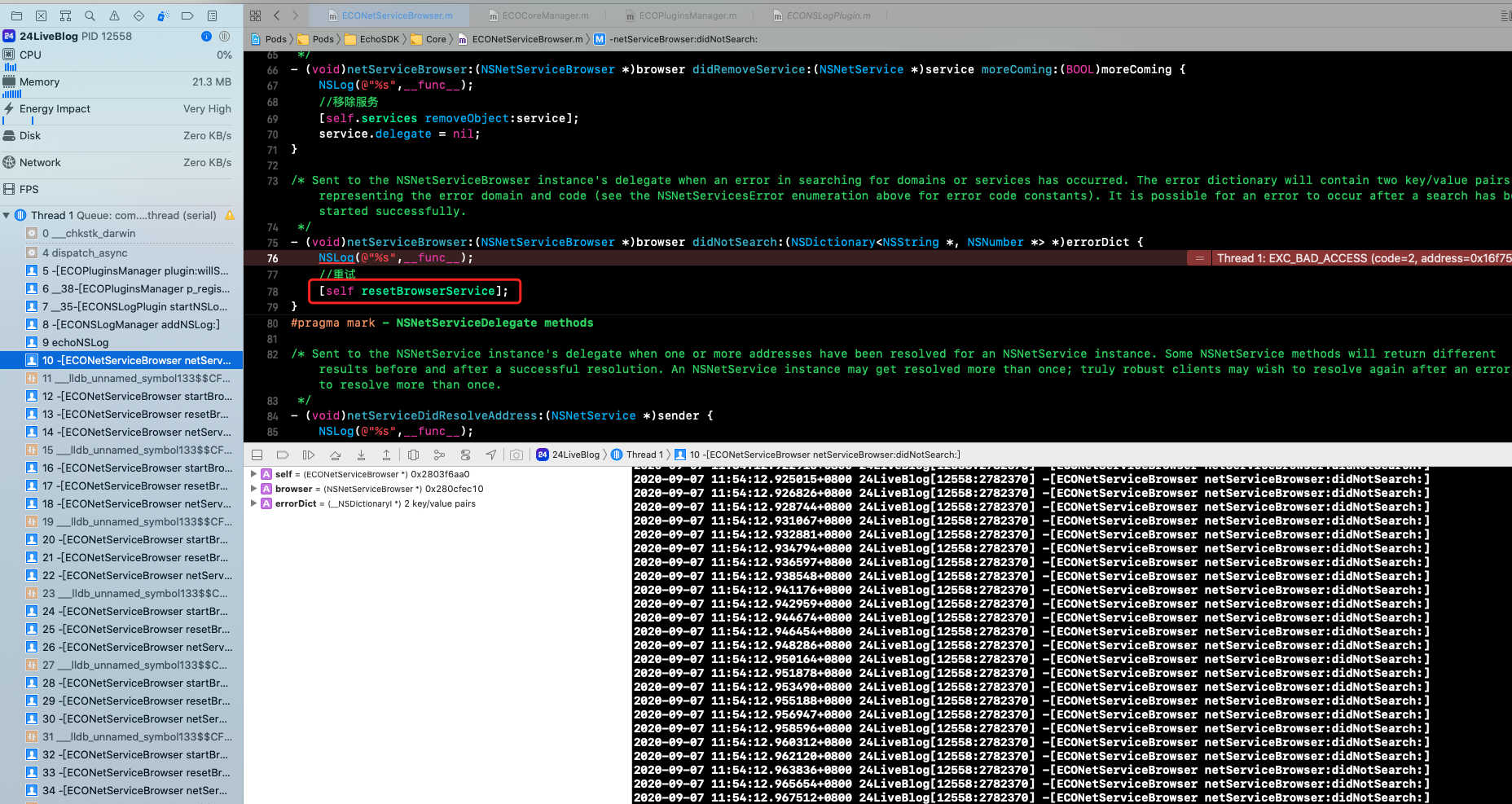This screenshot has width=1512, height=804.
Task: Expand the self variable
Action: tap(253, 474)
